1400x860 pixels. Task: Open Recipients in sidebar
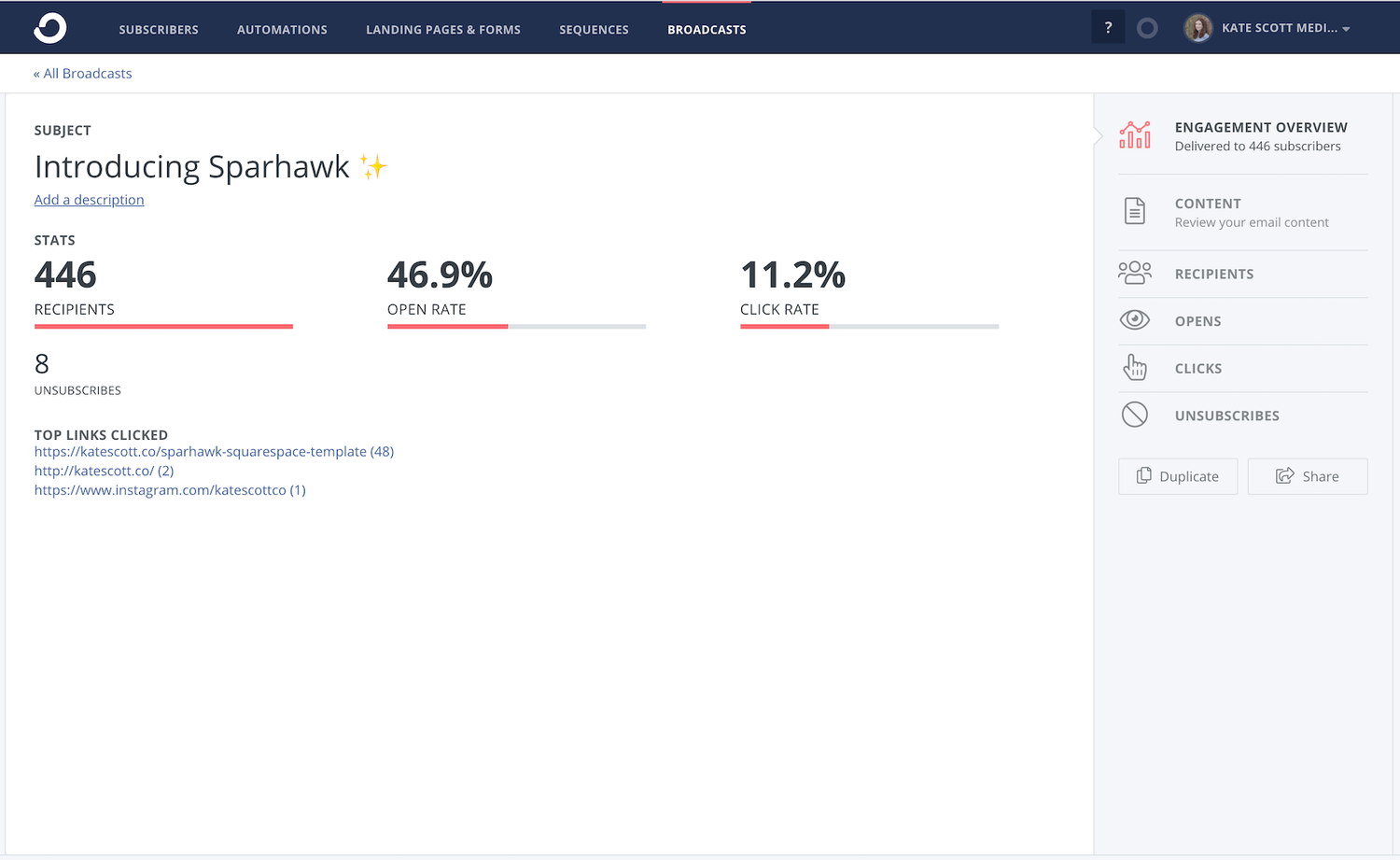1214,274
